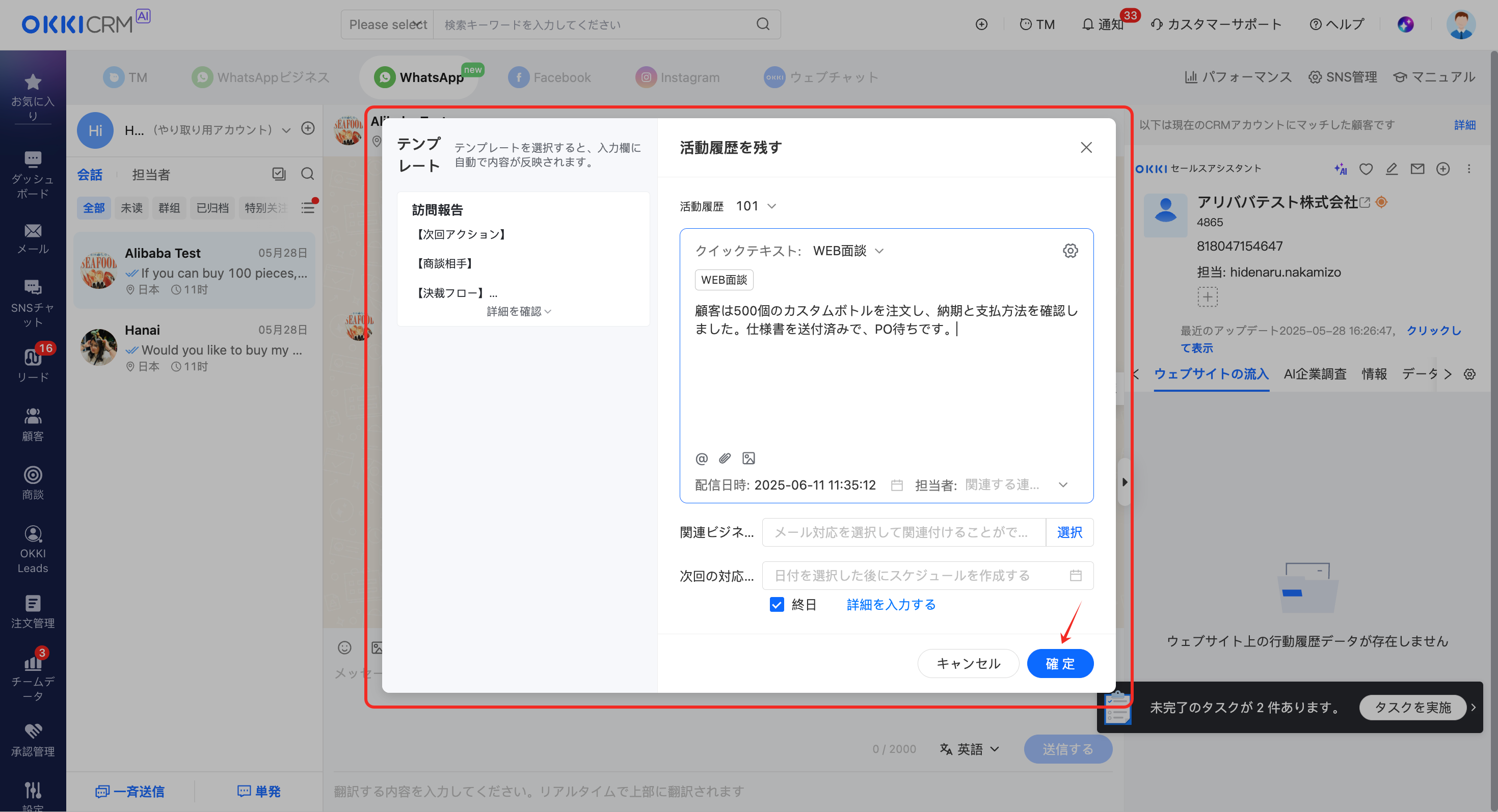Switch to the Instagram tab

(x=678, y=77)
